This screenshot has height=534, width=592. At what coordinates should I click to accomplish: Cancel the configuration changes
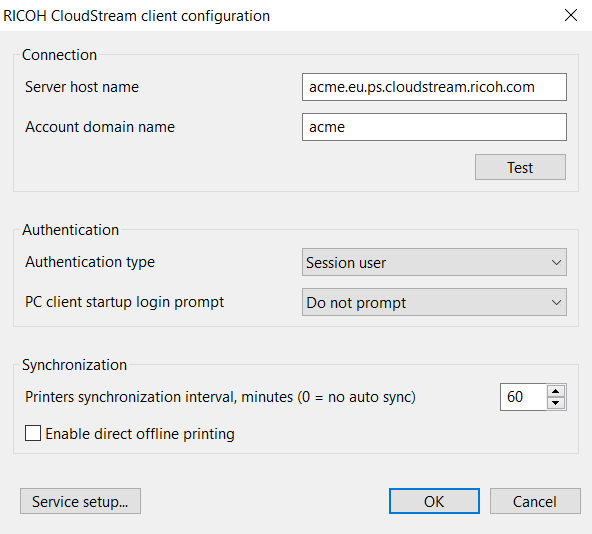[x=535, y=501]
